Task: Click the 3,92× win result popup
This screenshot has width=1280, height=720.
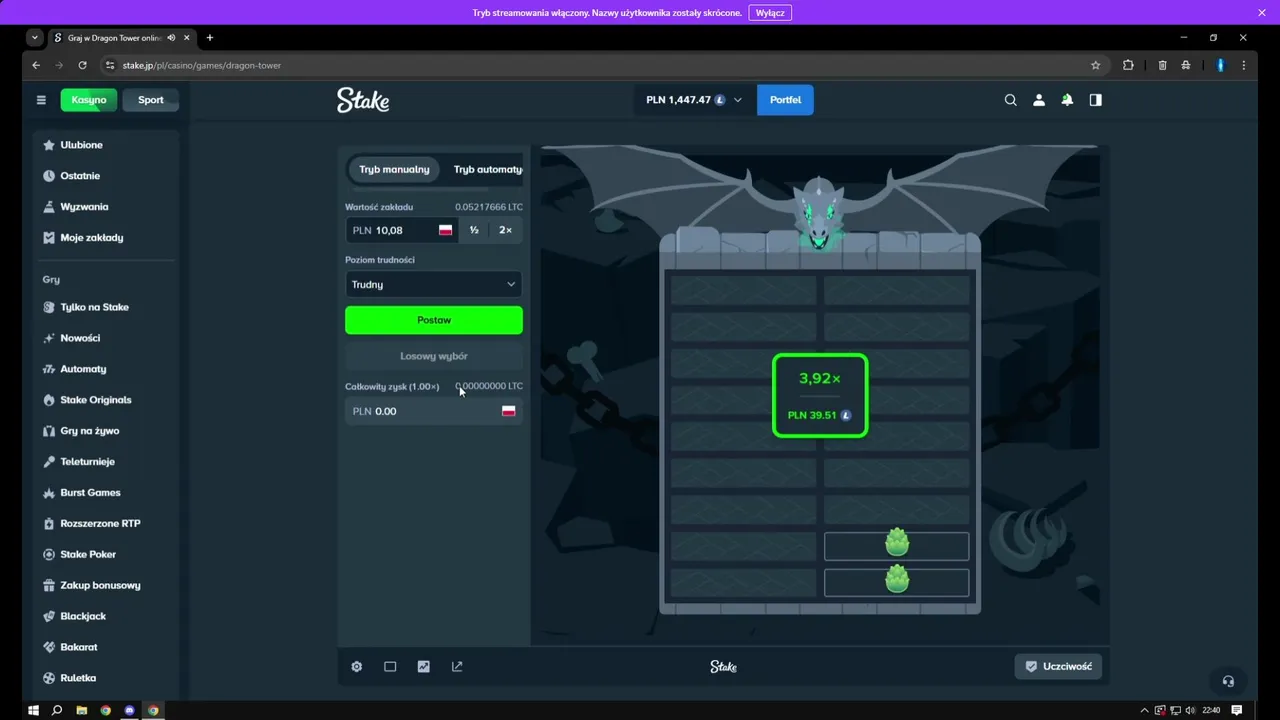Action: click(x=820, y=395)
